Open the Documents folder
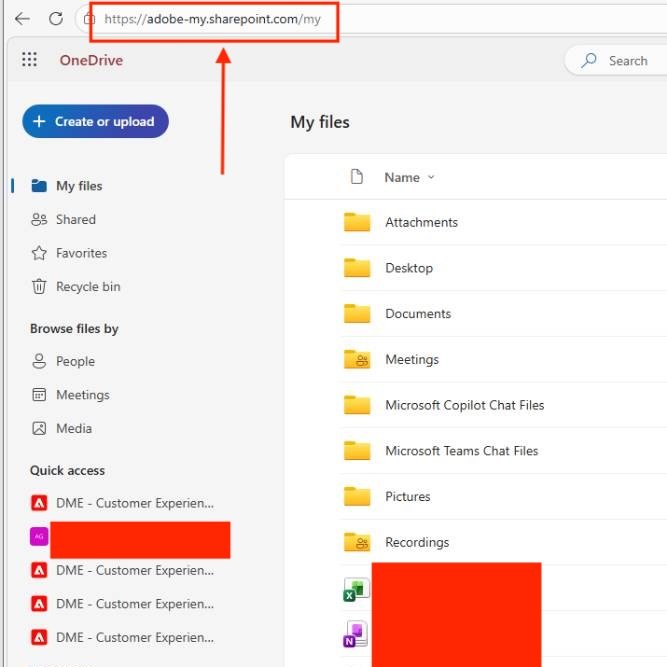 [417, 314]
